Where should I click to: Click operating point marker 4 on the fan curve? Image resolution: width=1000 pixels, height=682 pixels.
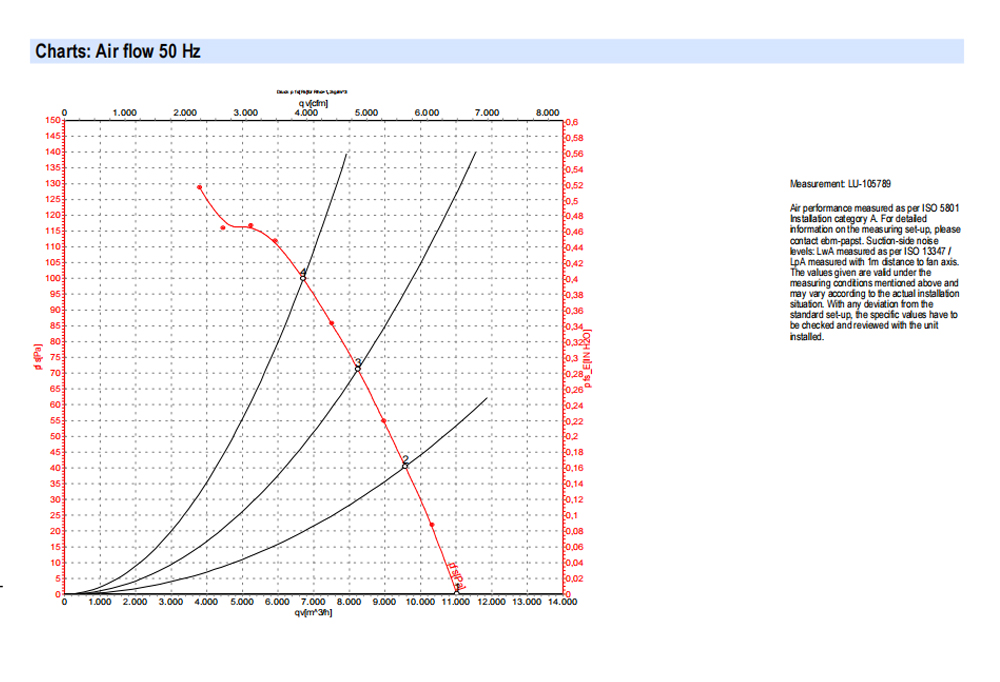point(303,278)
